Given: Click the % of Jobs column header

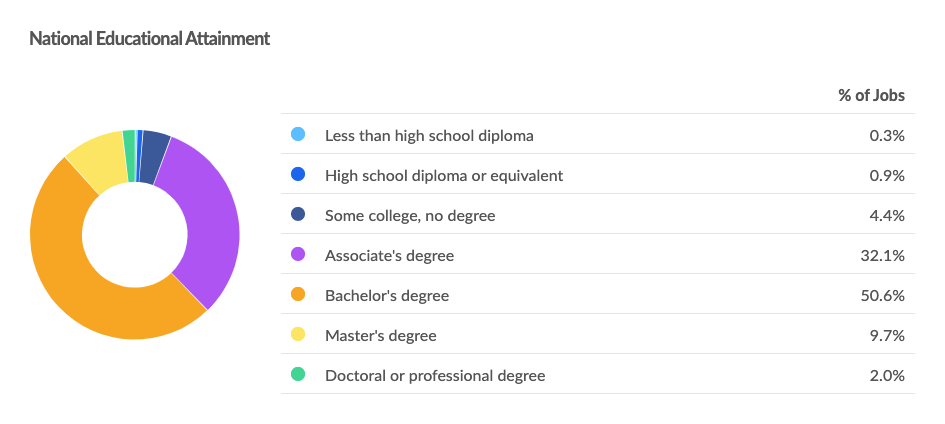Looking at the screenshot, I should point(871,95).
